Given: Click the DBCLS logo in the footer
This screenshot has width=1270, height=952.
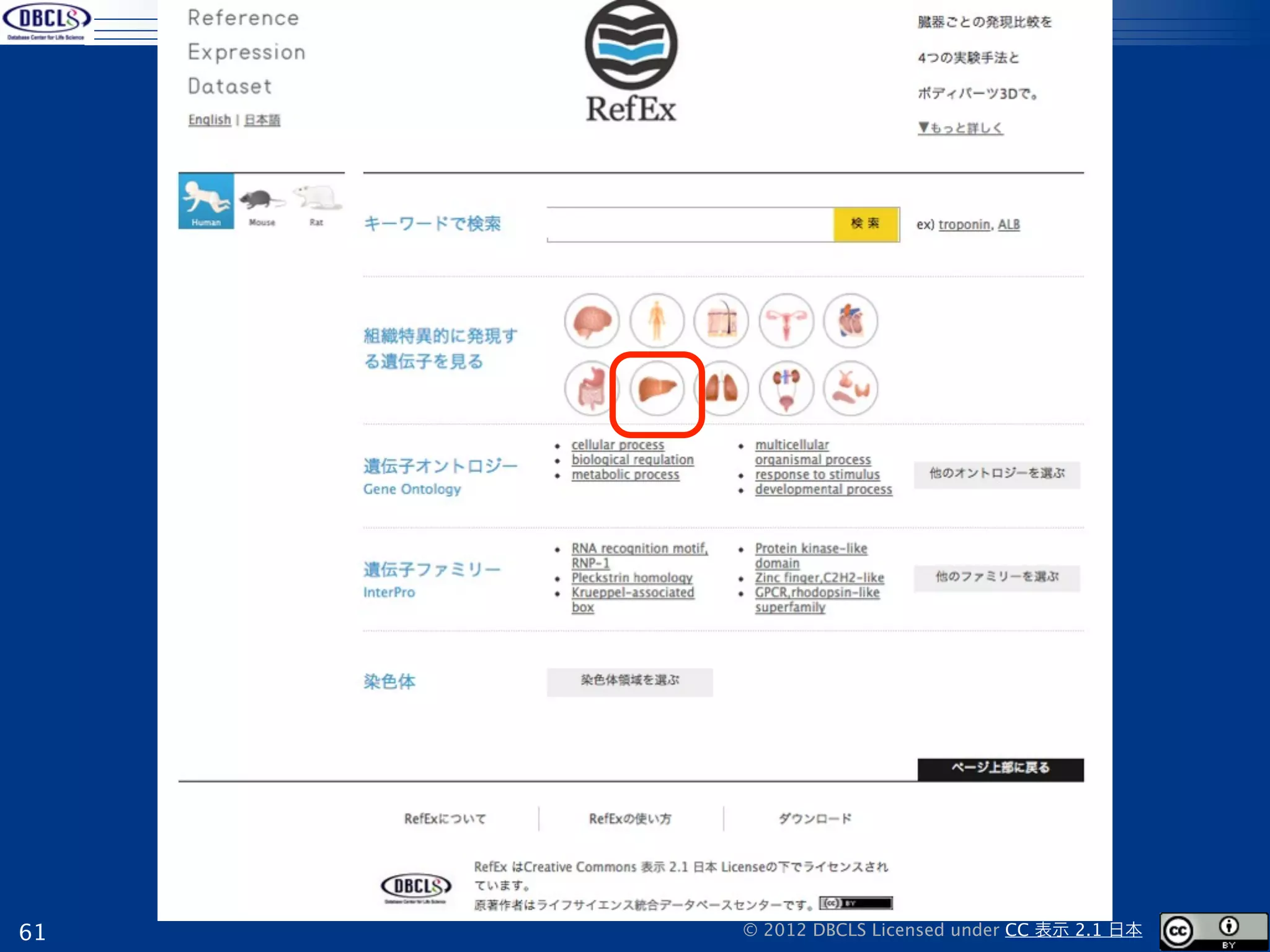Looking at the screenshot, I should coord(415,889).
